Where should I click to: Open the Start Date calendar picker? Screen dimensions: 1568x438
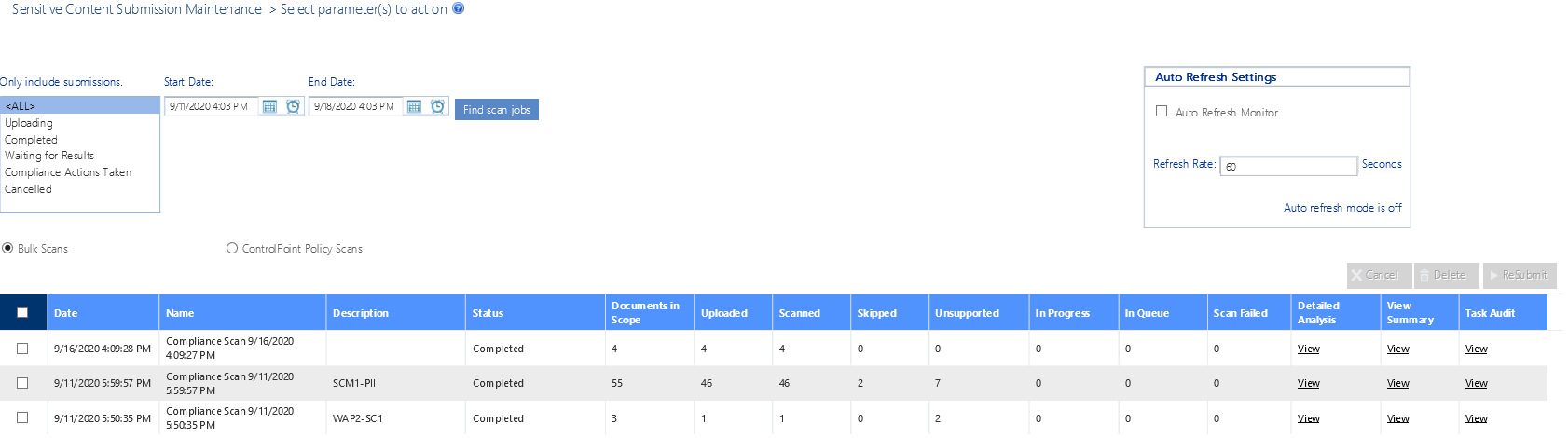tap(269, 107)
